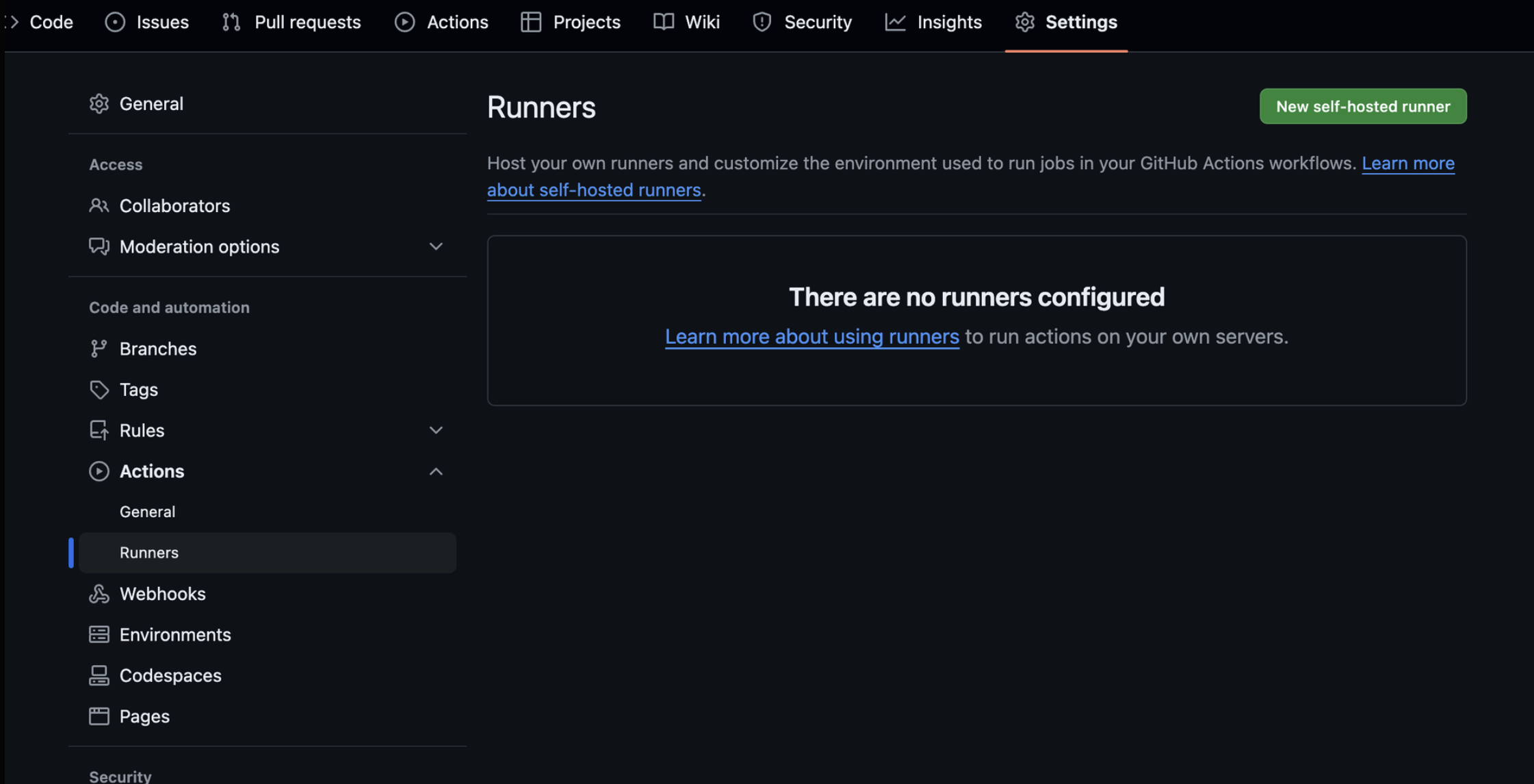Click the Webhooks icon in sidebar

click(99, 594)
